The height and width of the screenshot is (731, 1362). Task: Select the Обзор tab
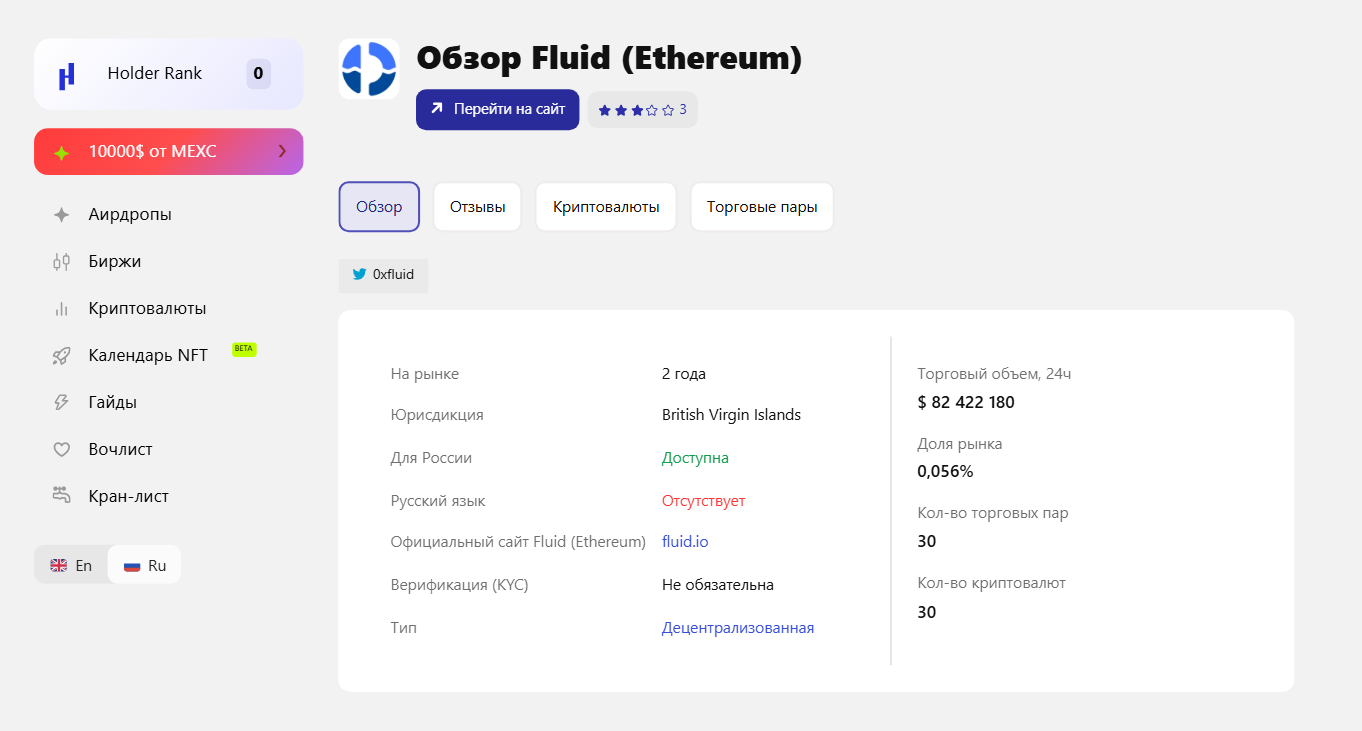[x=379, y=207]
